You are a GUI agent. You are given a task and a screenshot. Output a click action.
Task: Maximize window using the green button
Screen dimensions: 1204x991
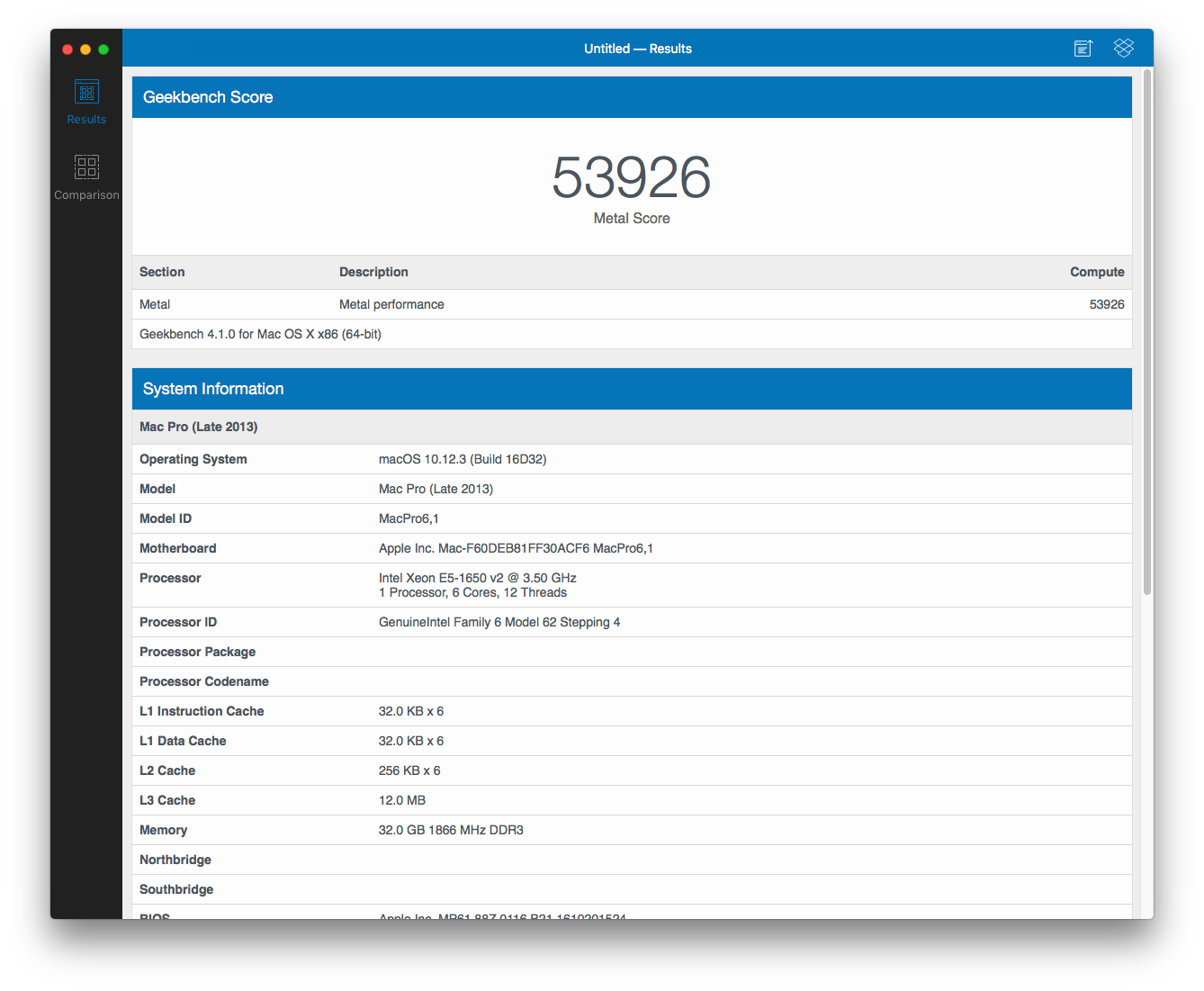point(103,50)
